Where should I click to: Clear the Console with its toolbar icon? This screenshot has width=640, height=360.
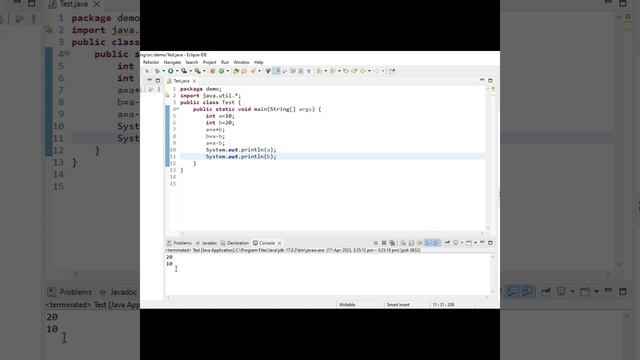point(403,243)
